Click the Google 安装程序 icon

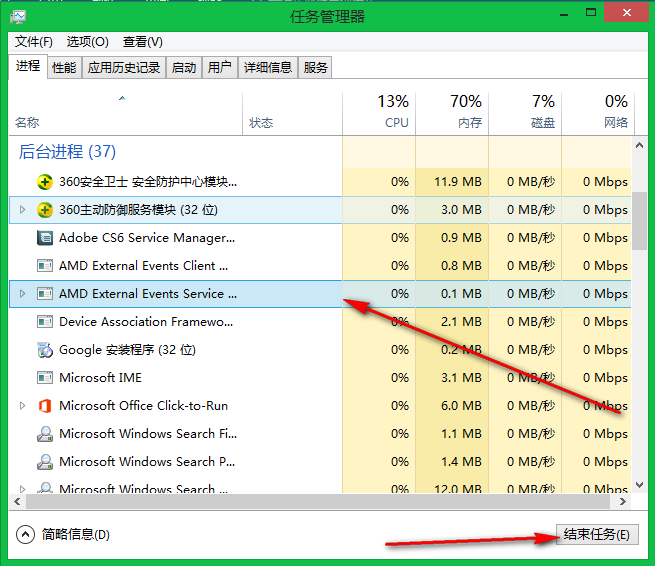click(45, 350)
